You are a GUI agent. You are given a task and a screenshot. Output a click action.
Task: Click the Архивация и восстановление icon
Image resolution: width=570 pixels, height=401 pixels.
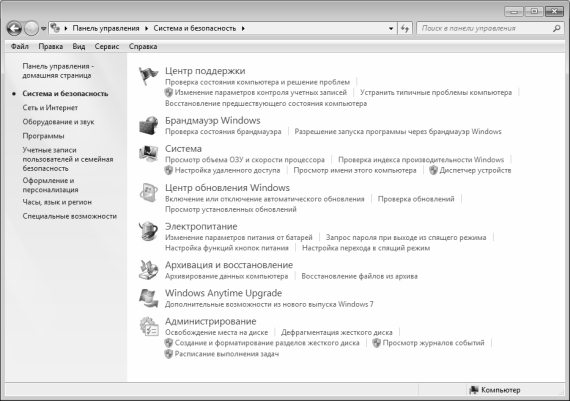coord(148,270)
